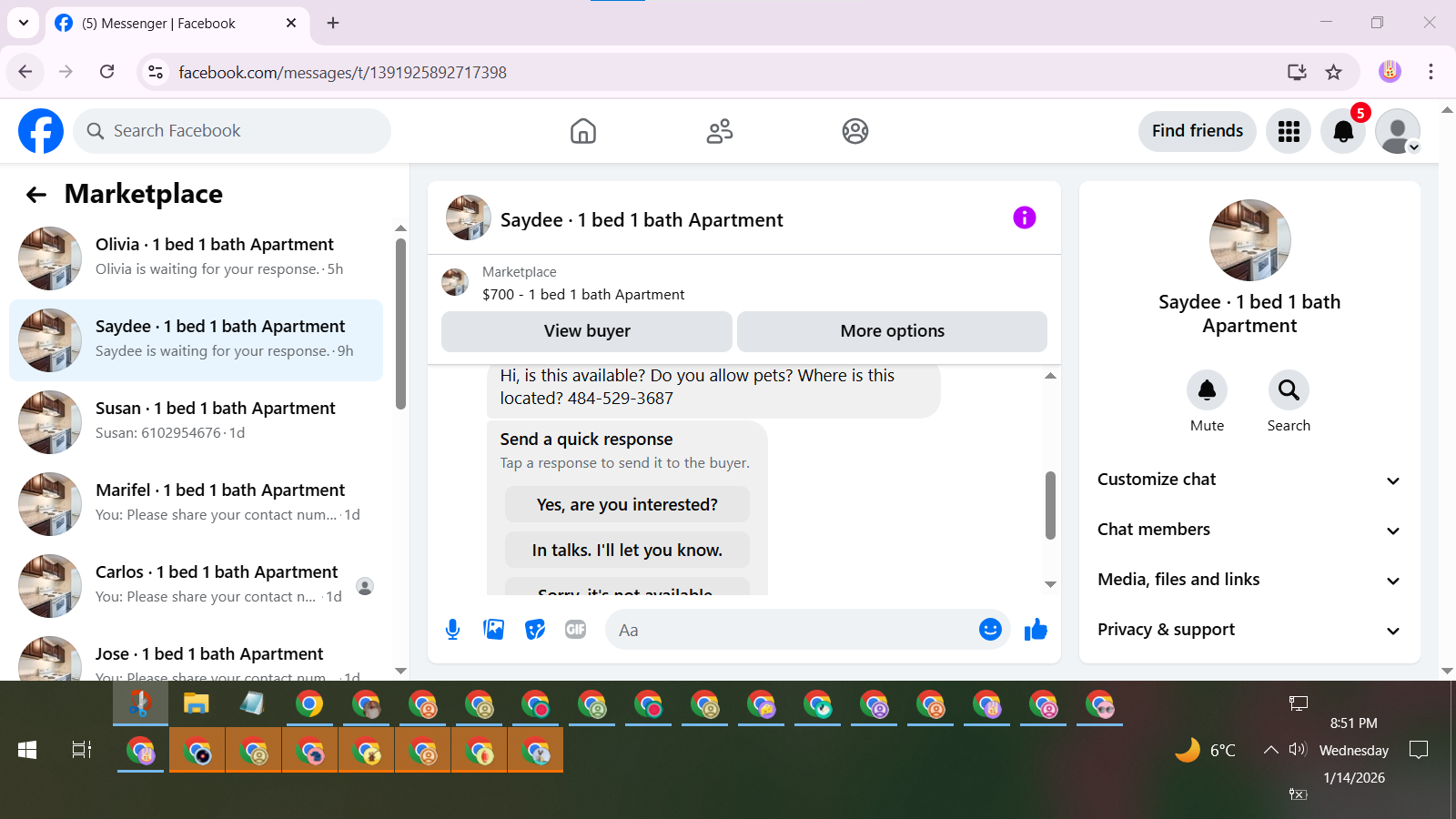The height and width of the screenshot is (819, 1456).
Task: Click the voice clip microphone icon
Action: (452, 630)
